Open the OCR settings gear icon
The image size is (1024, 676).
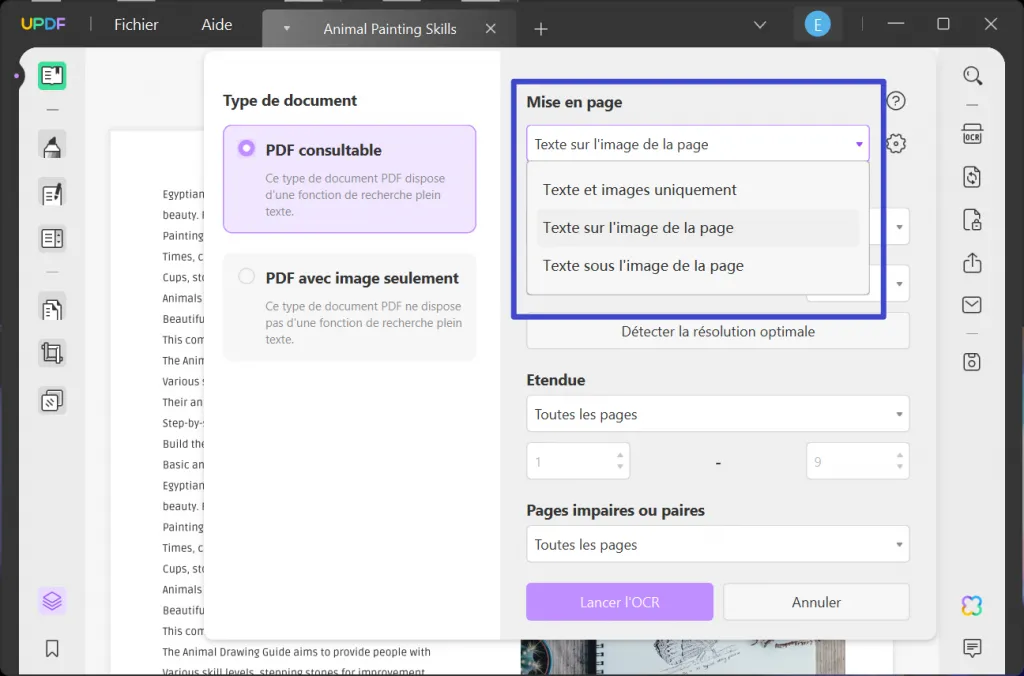point(896,143)
